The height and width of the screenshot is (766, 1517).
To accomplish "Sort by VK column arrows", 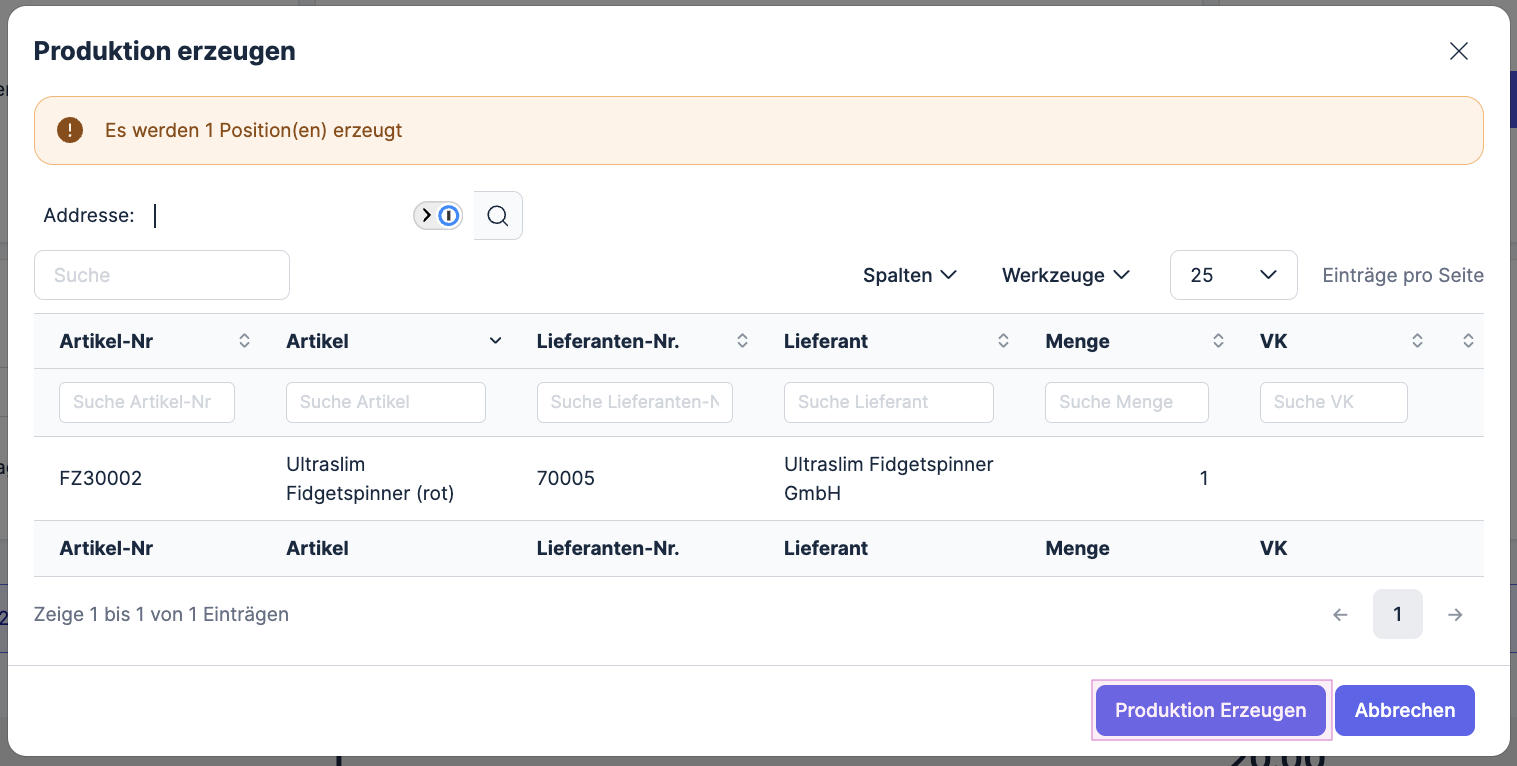I will 1417,341.
